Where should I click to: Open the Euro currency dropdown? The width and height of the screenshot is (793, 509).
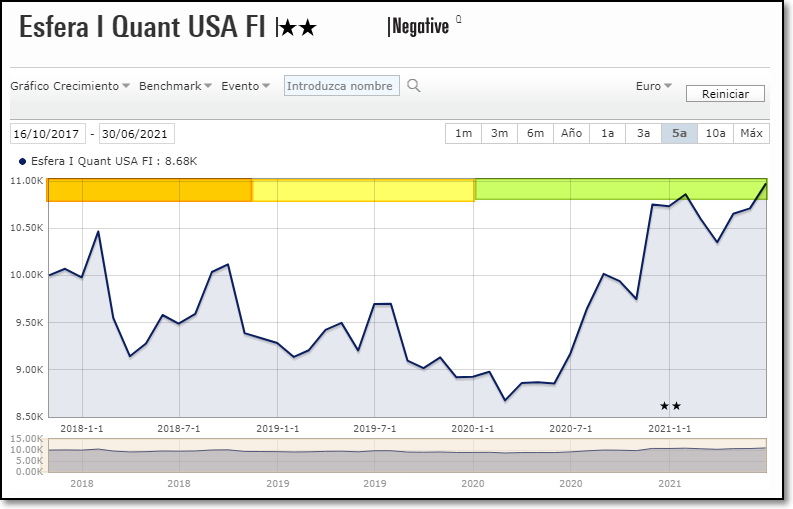coord(653,86)
